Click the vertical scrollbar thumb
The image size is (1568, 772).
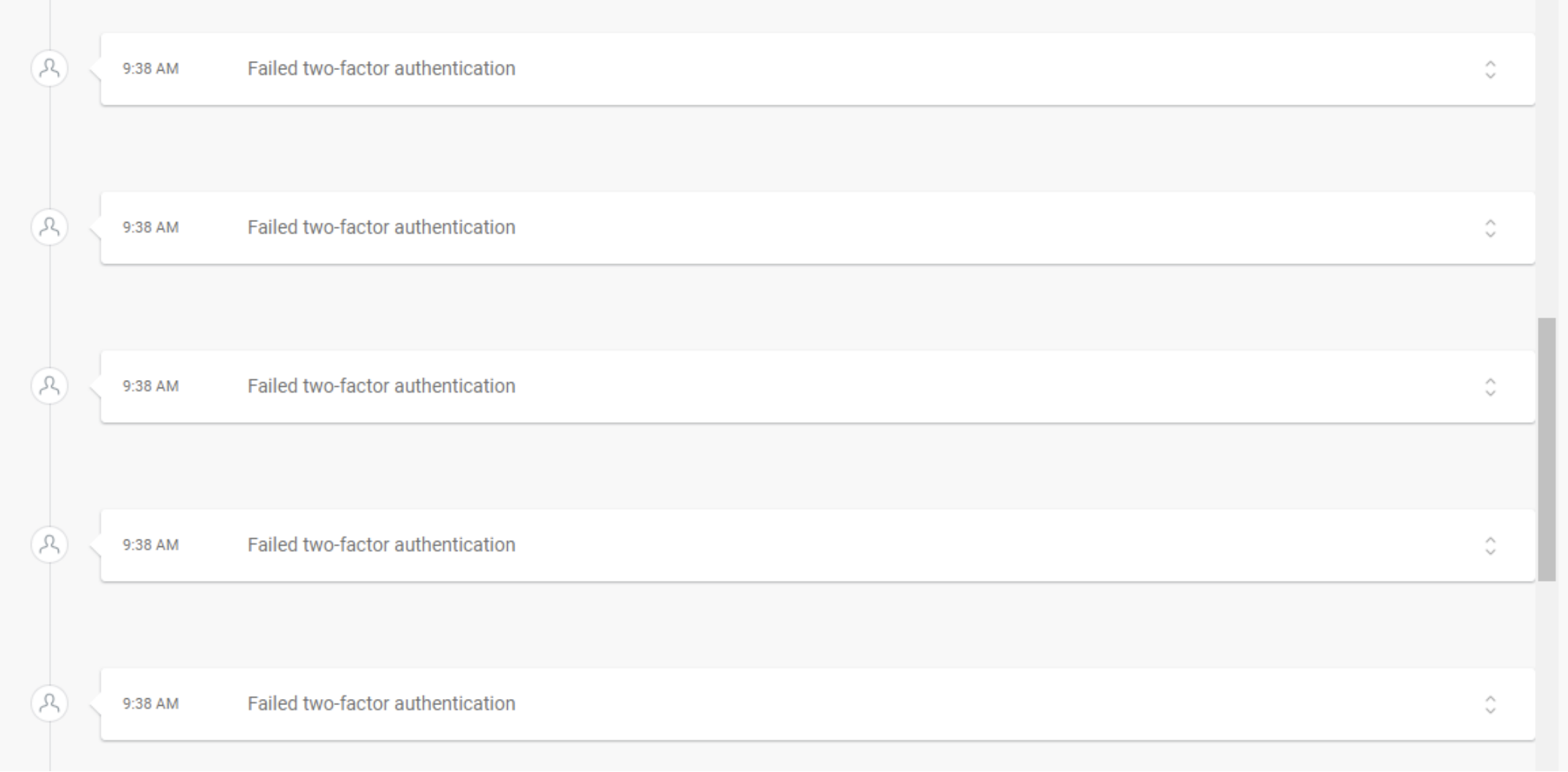1546,449
